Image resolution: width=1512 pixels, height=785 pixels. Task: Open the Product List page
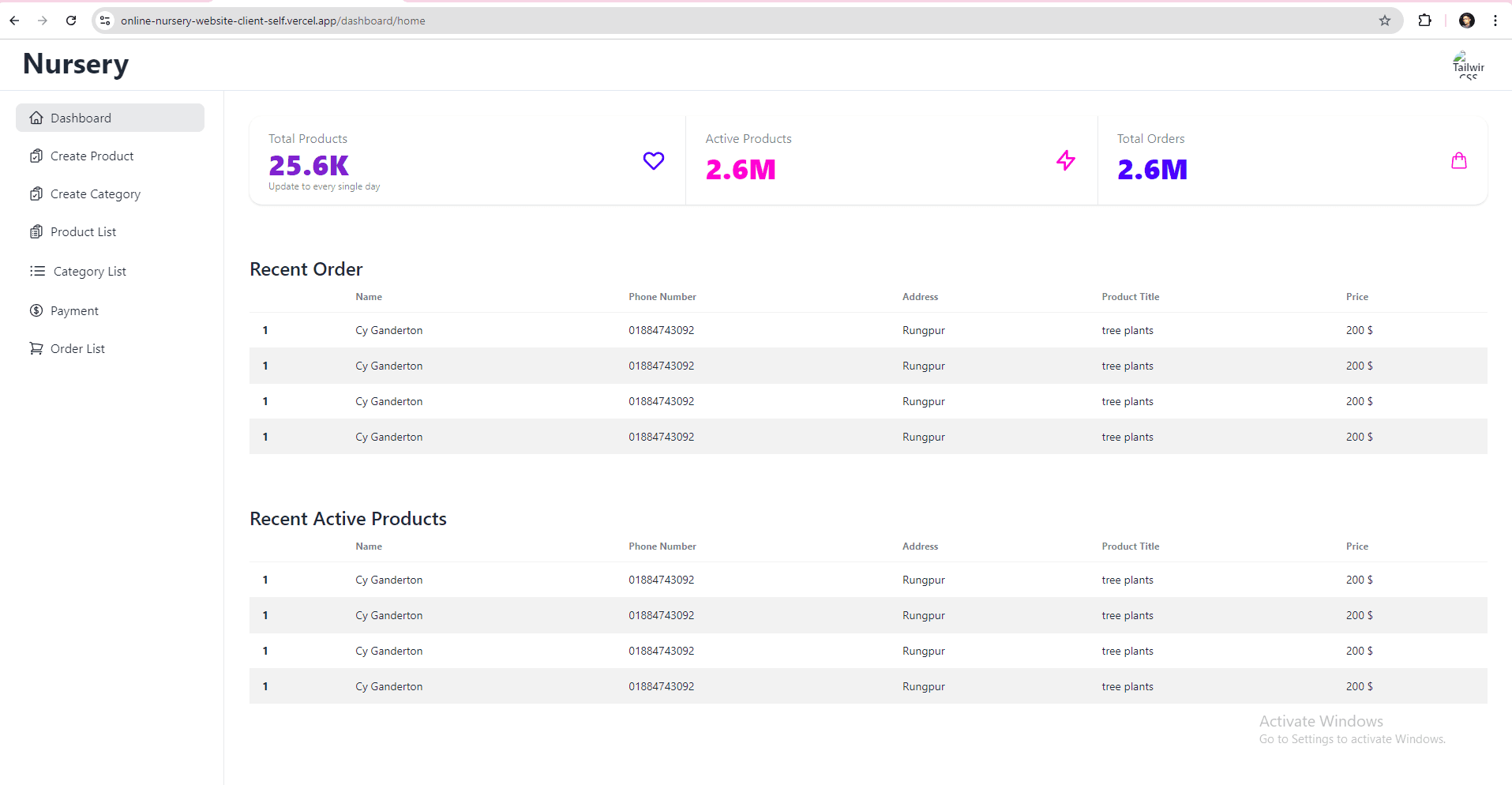[83, 232]
